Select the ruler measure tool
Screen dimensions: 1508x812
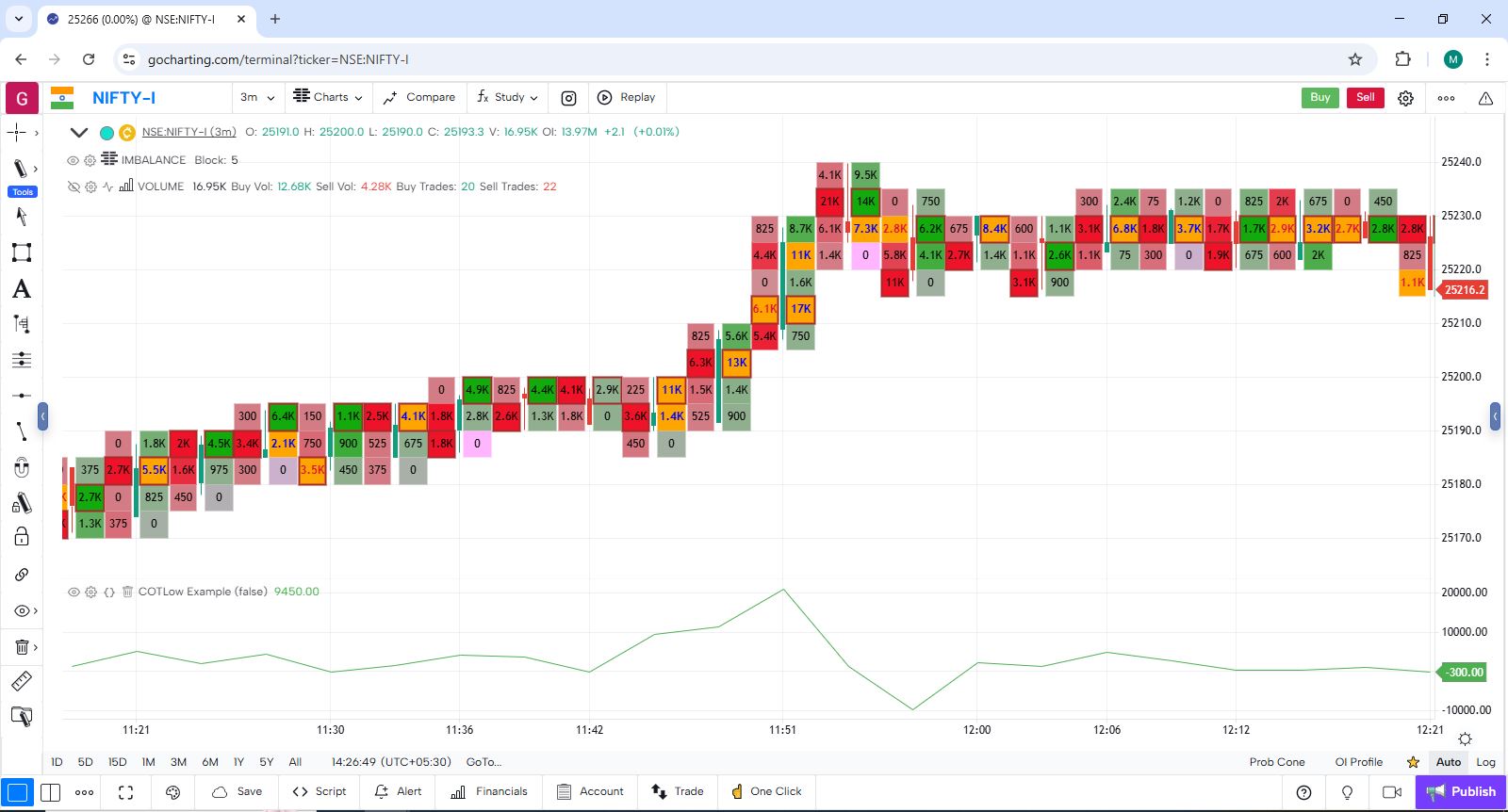21,681
